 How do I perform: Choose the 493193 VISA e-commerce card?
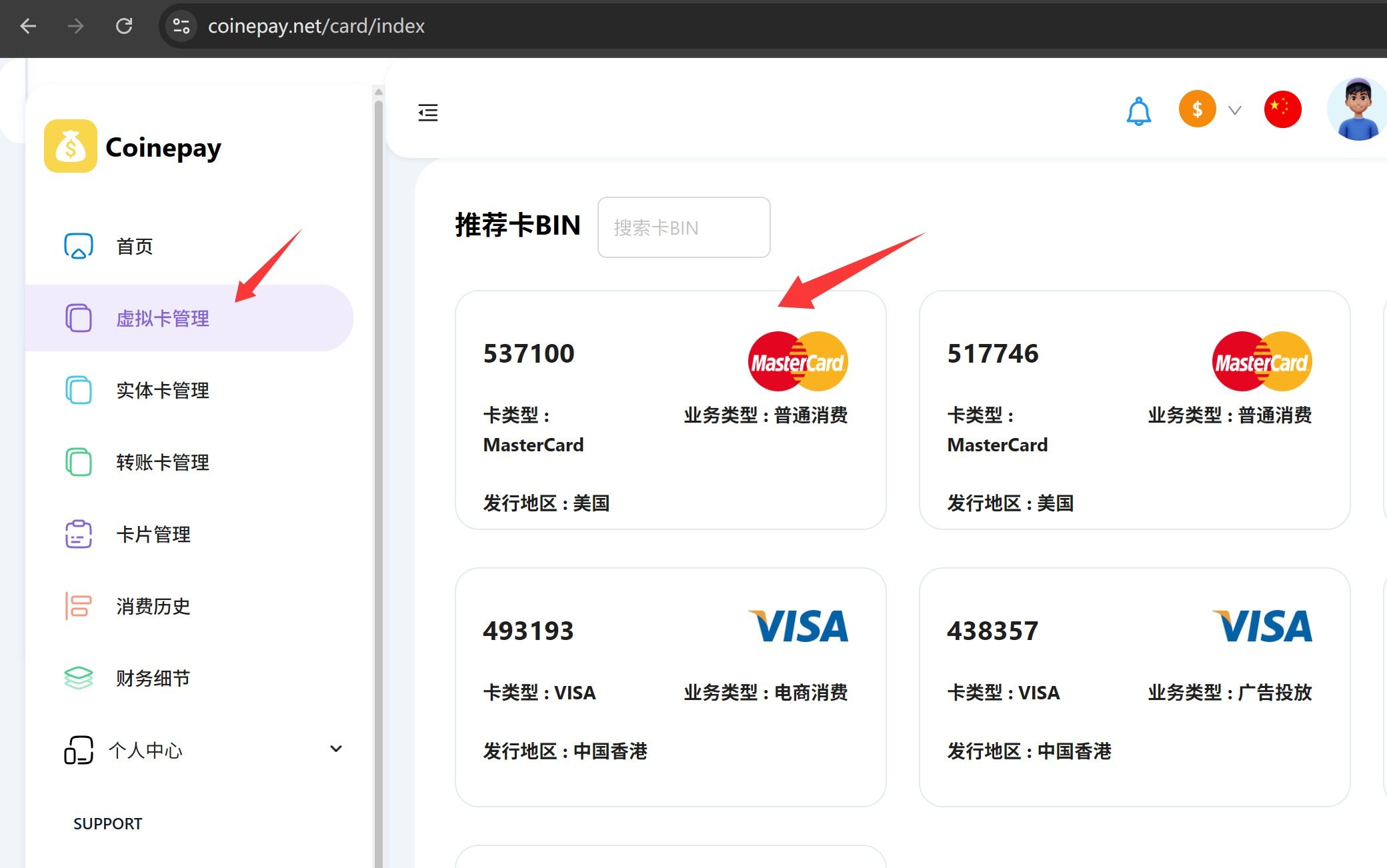click(x=670, y=687)
